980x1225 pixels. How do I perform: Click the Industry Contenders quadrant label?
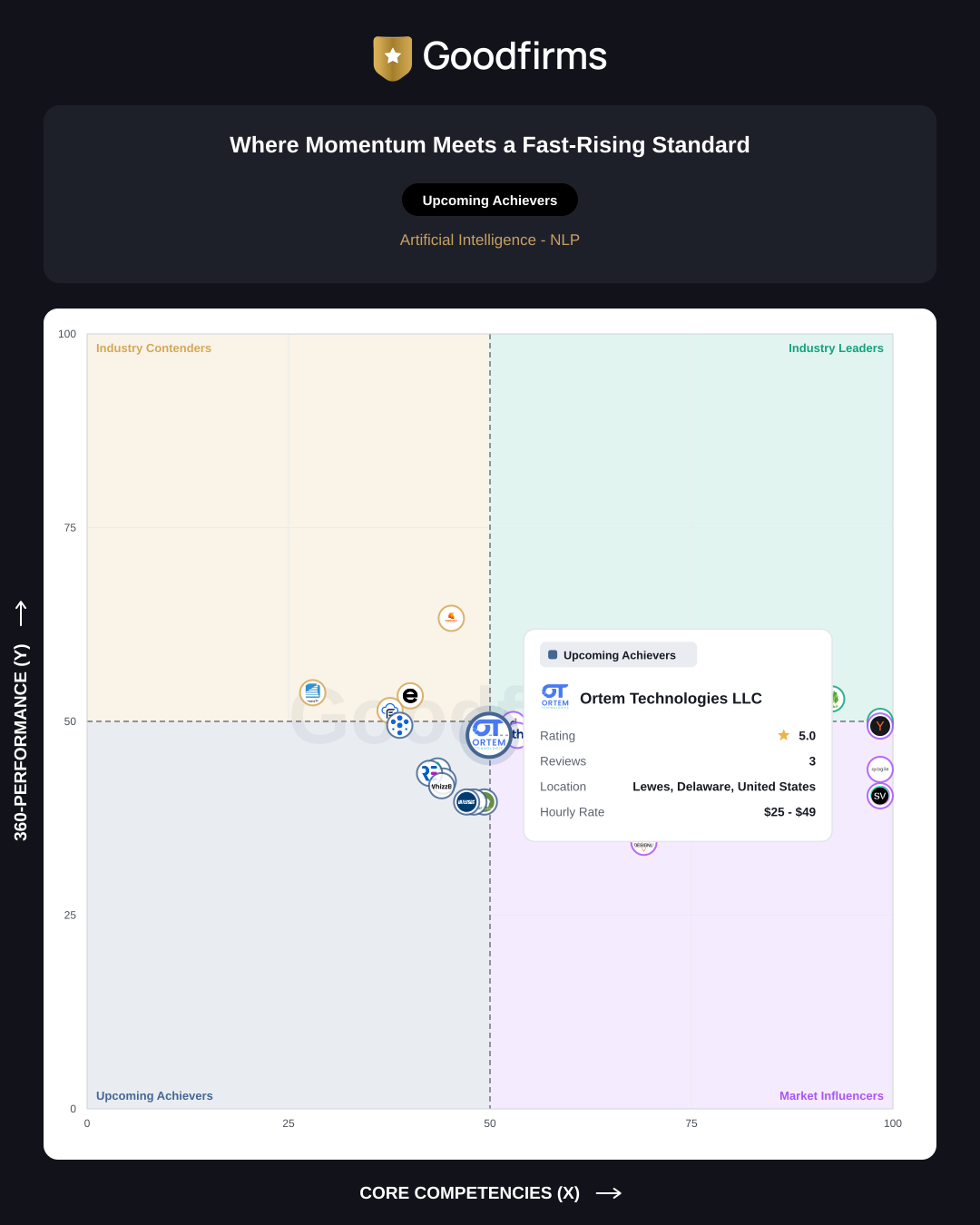[153, 348]
